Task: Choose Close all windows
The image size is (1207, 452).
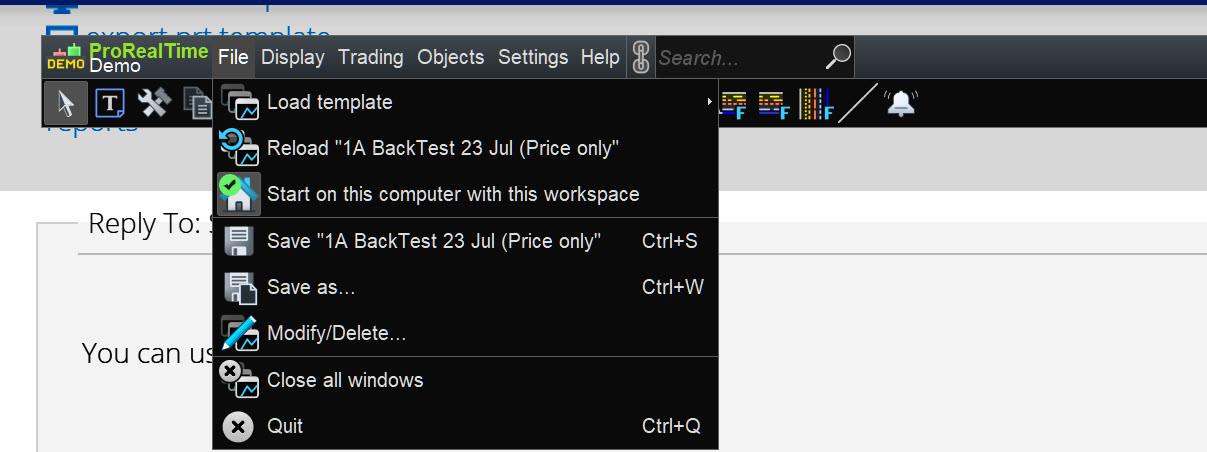Action: [345, 380]
